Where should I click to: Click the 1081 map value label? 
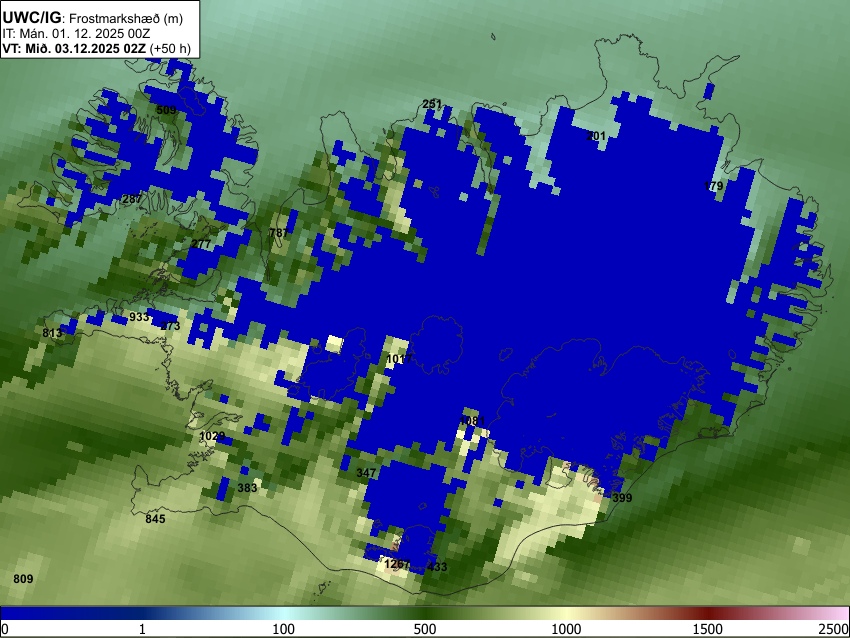[x=472, y=421]
